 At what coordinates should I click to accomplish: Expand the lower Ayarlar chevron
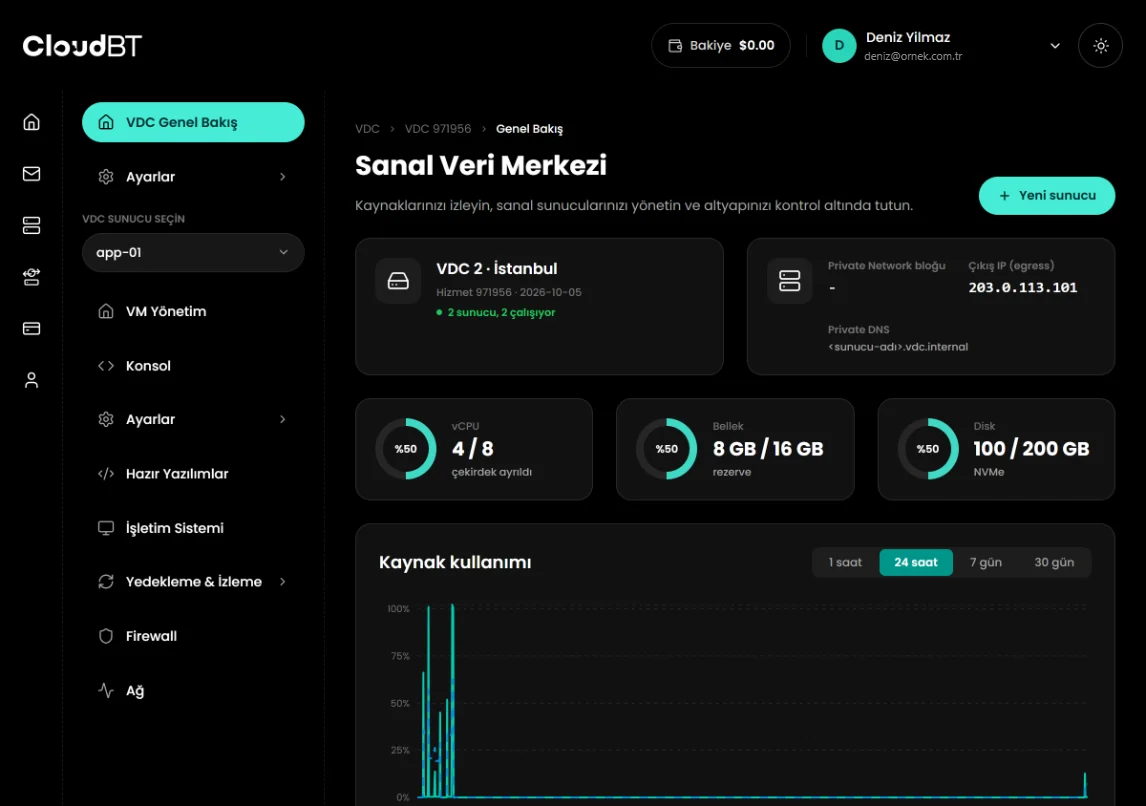click(282, 419)
